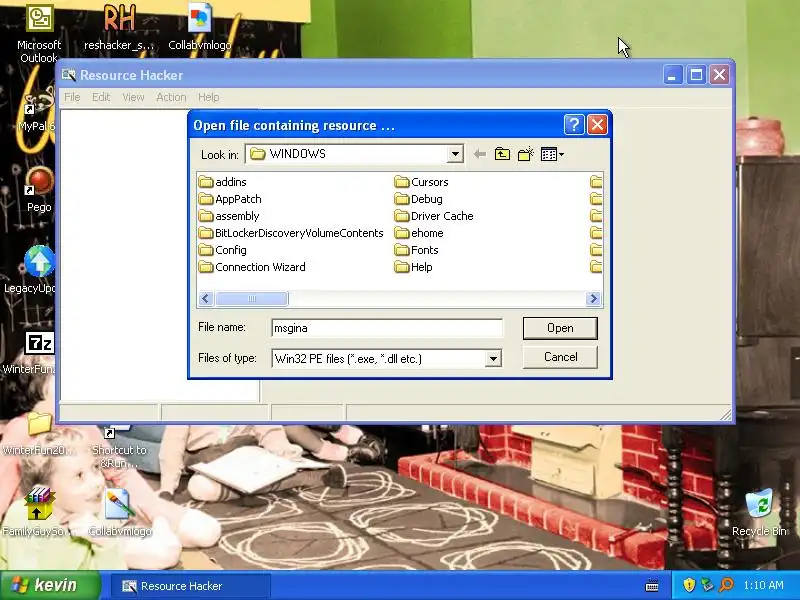This screenshot has width=800, height=600.
Task: Select Shortcut to &Run desktop icon
Action: click(119, 448)
